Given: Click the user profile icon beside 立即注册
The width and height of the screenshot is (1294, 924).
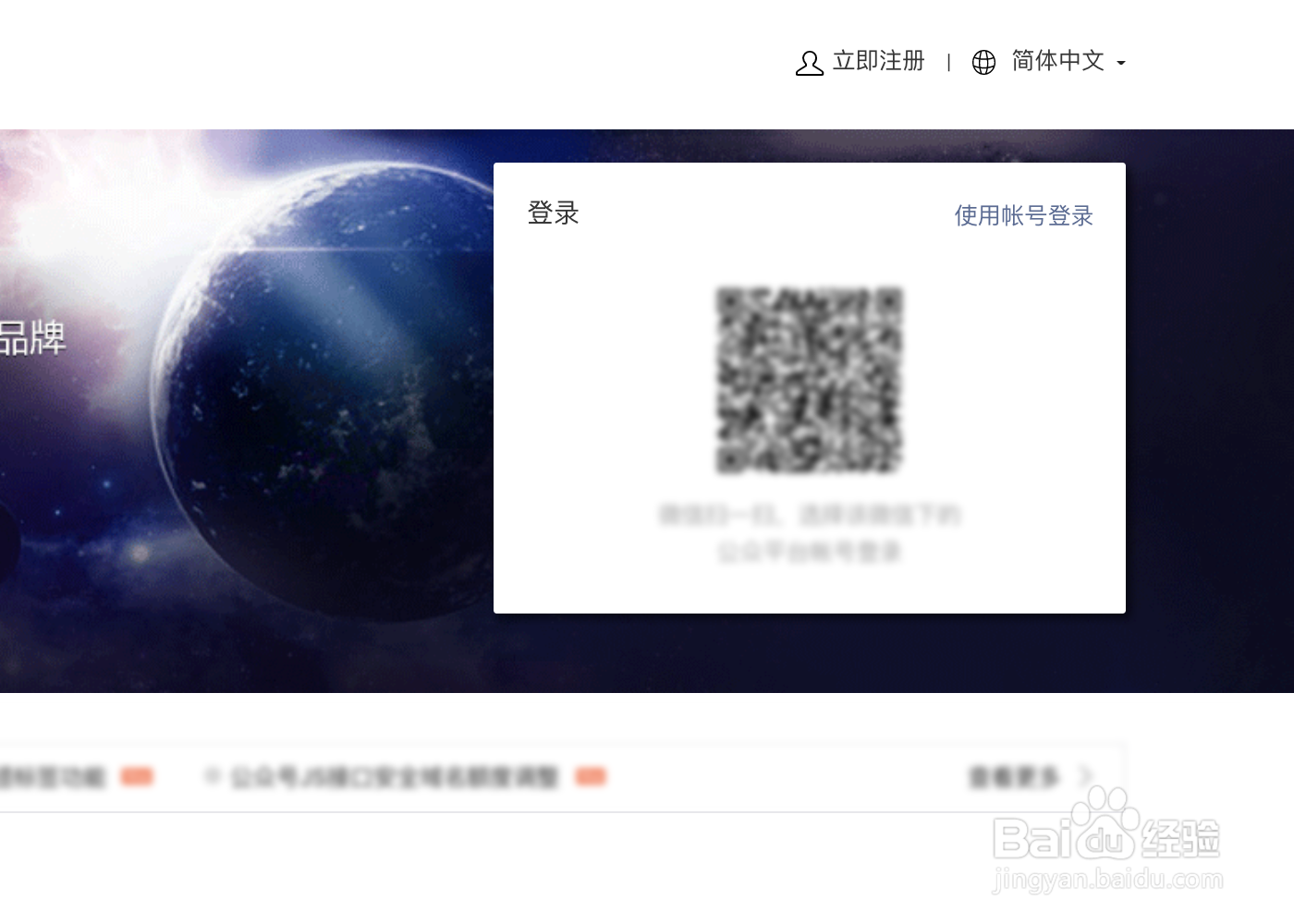Looking at the screenshot, I should click(809, 63).
